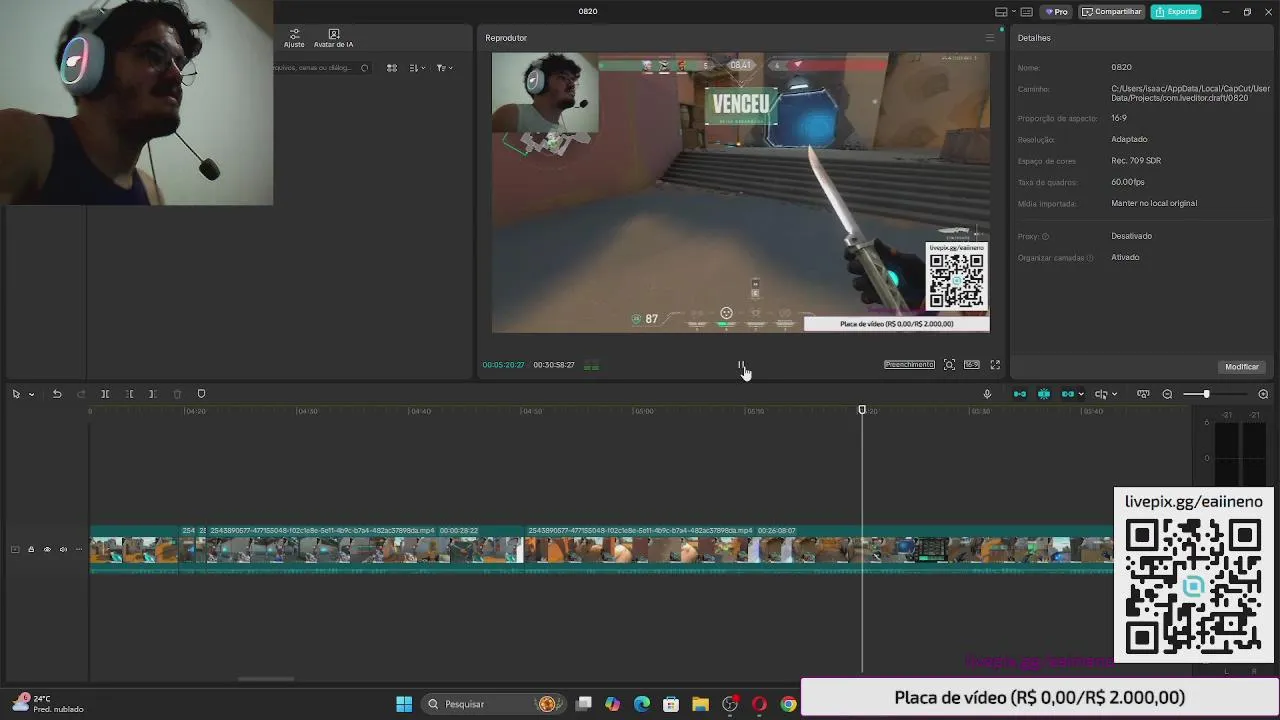1280x720 pixels.
Task: Click the Proxy info icon
Action: click(x=1045, y=236)
